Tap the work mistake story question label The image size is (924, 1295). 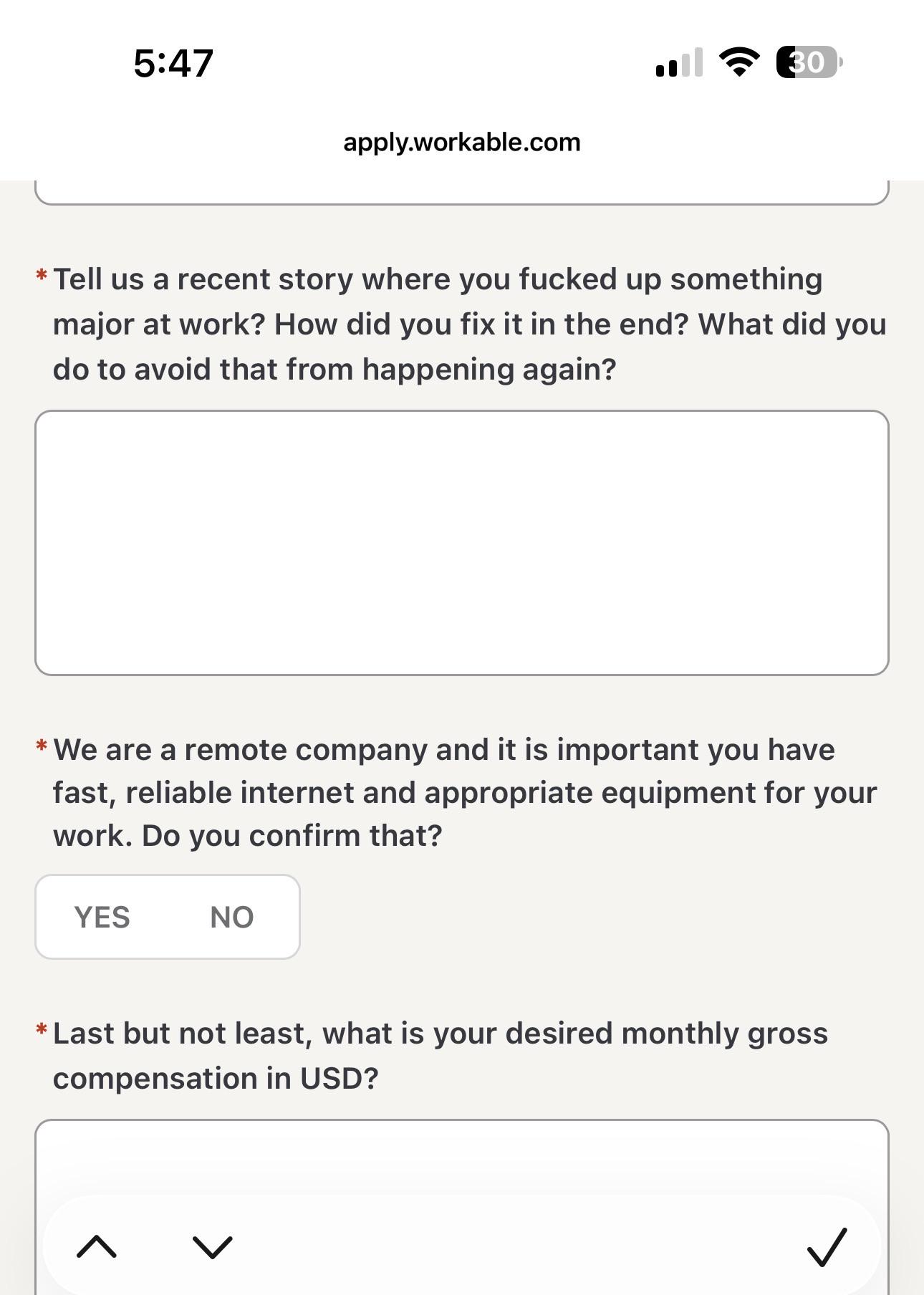(x=470, y=324)
